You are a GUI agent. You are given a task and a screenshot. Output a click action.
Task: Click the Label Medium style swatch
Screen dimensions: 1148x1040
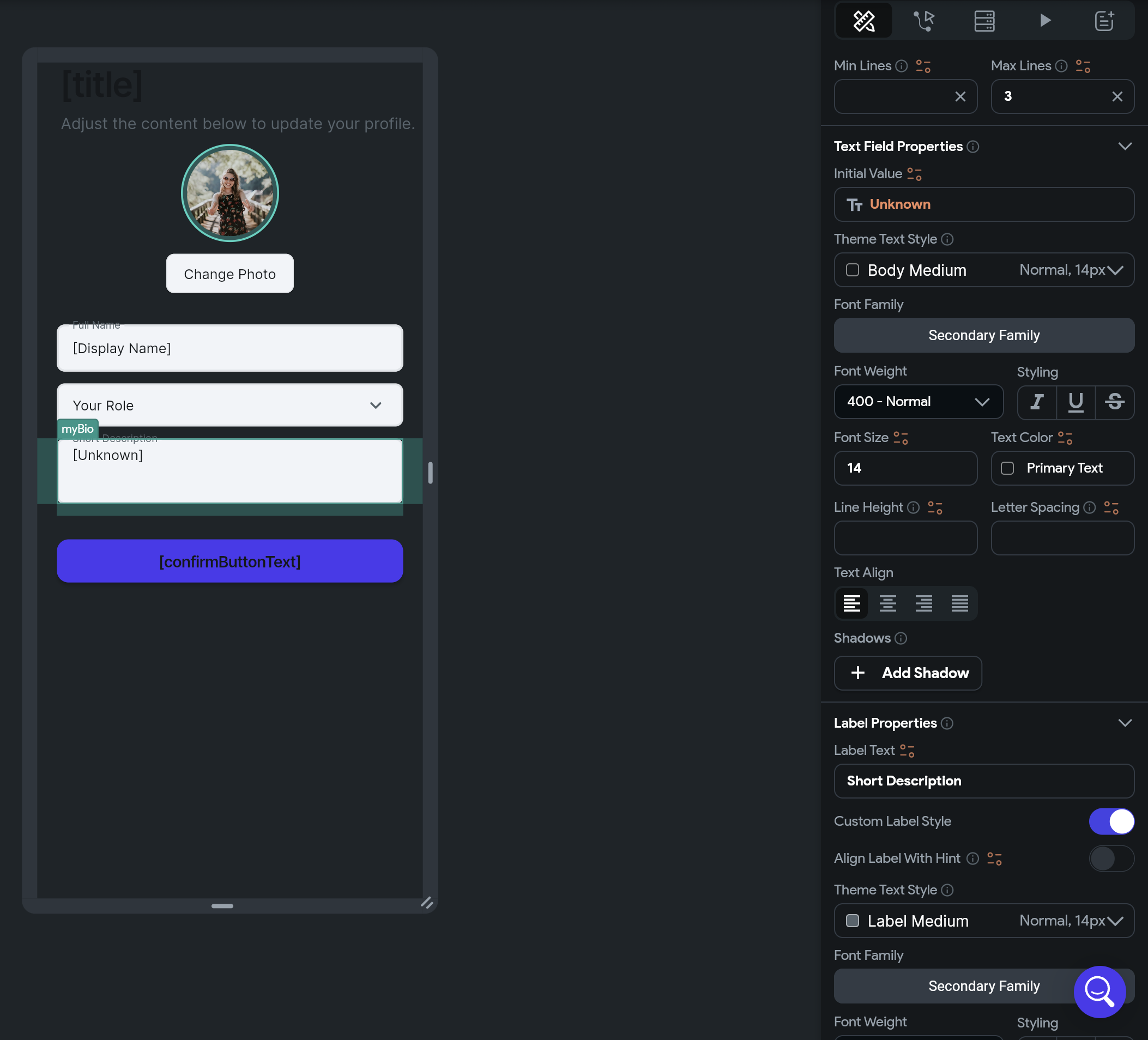click(x=852, y=921)
